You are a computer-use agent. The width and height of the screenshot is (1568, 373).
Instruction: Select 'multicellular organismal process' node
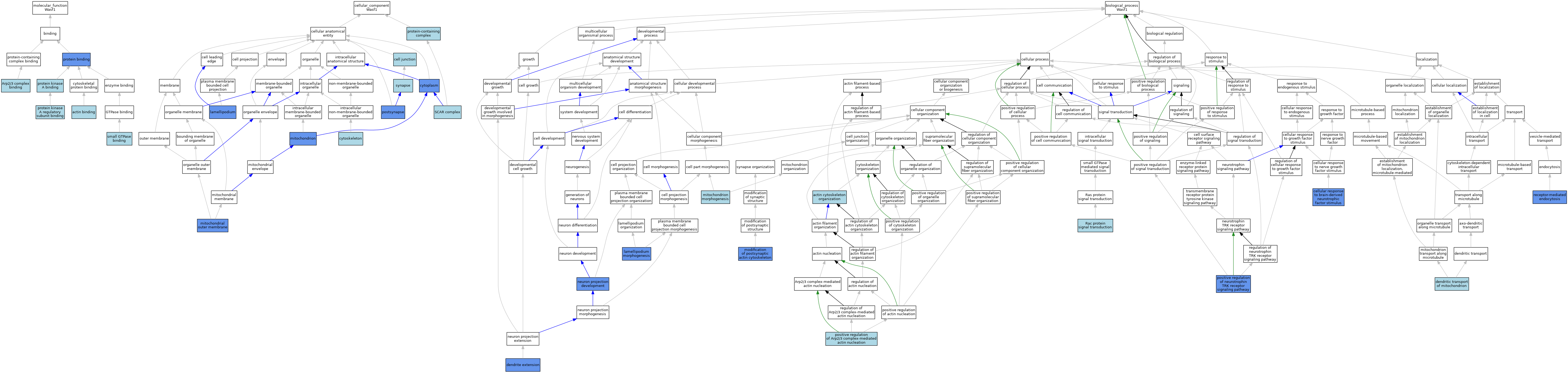point(596,33)
